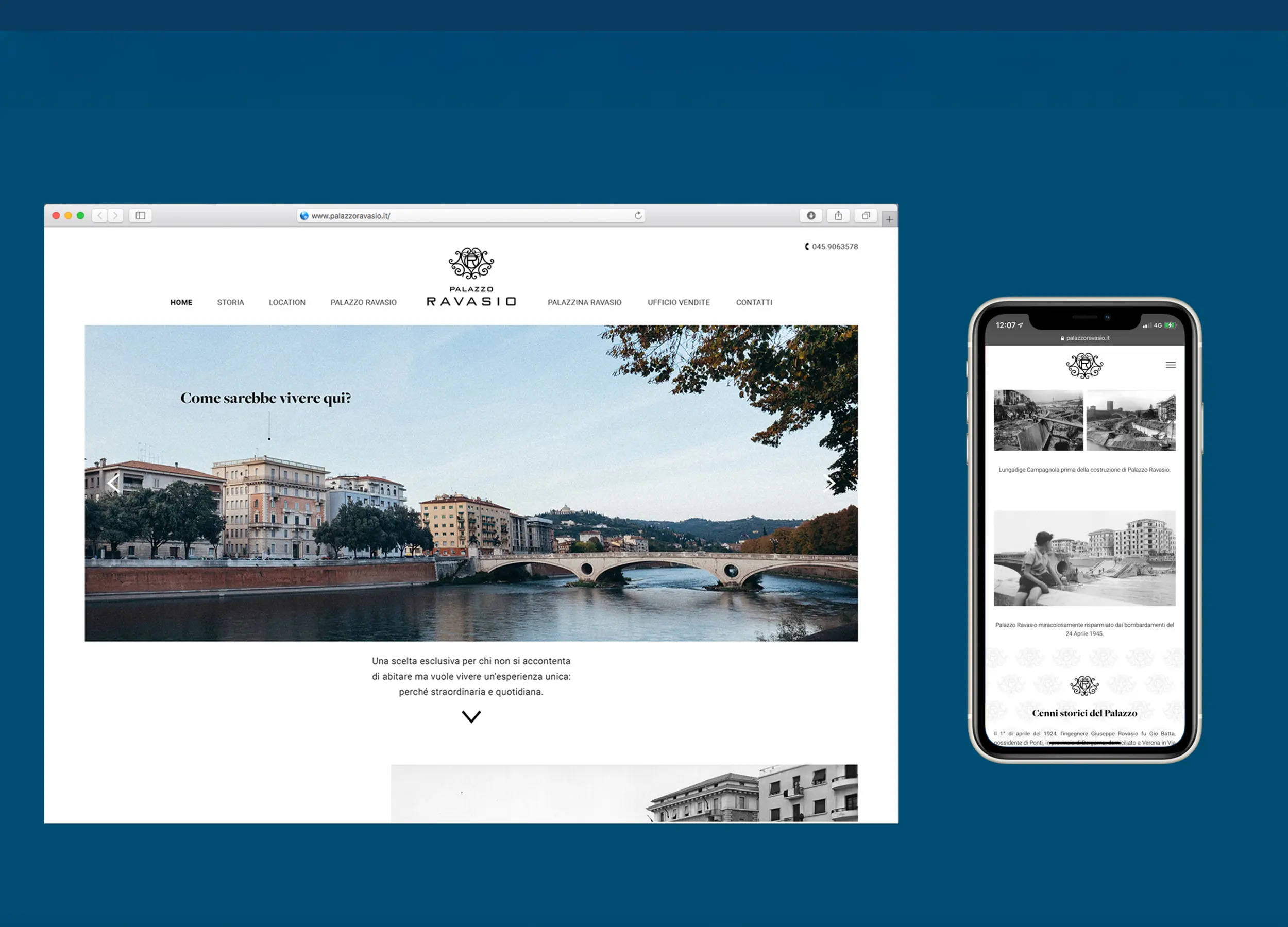Screen dimensions: 1288x927
Task: Open the UFFICIO VENDITE page link
Action: click(679, 303)
